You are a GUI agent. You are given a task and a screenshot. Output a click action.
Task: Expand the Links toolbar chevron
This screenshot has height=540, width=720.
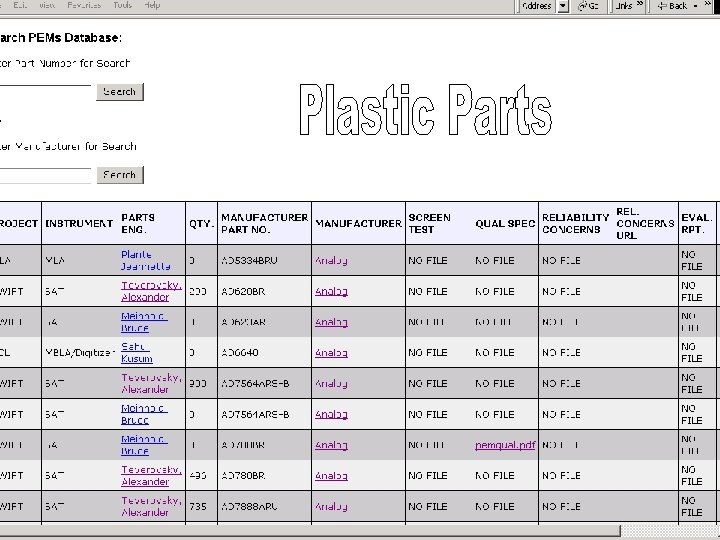point(640,4)
